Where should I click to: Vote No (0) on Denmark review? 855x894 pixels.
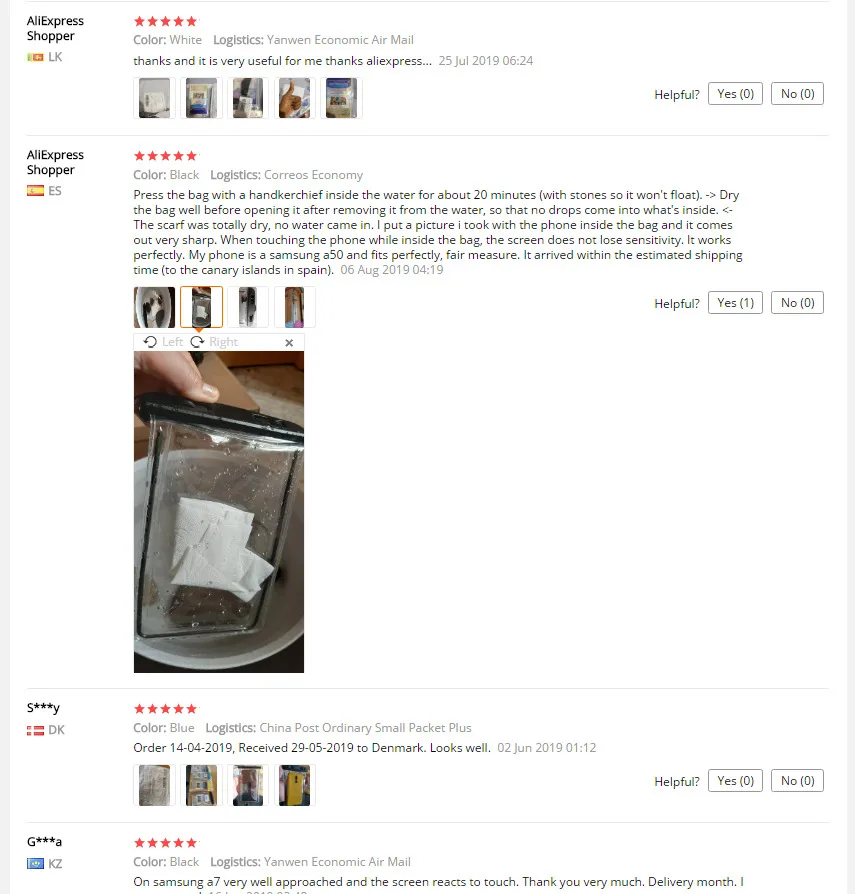(797, 781)
